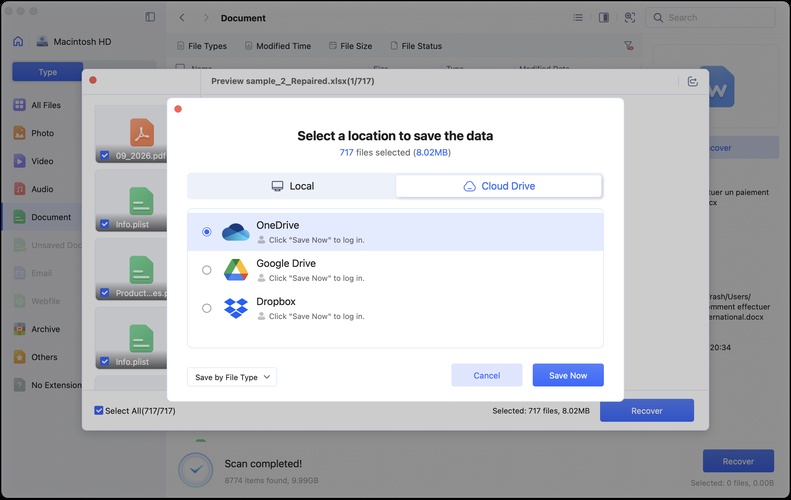
Task: Click the Video category icon
Action: [x=19, y=161]
